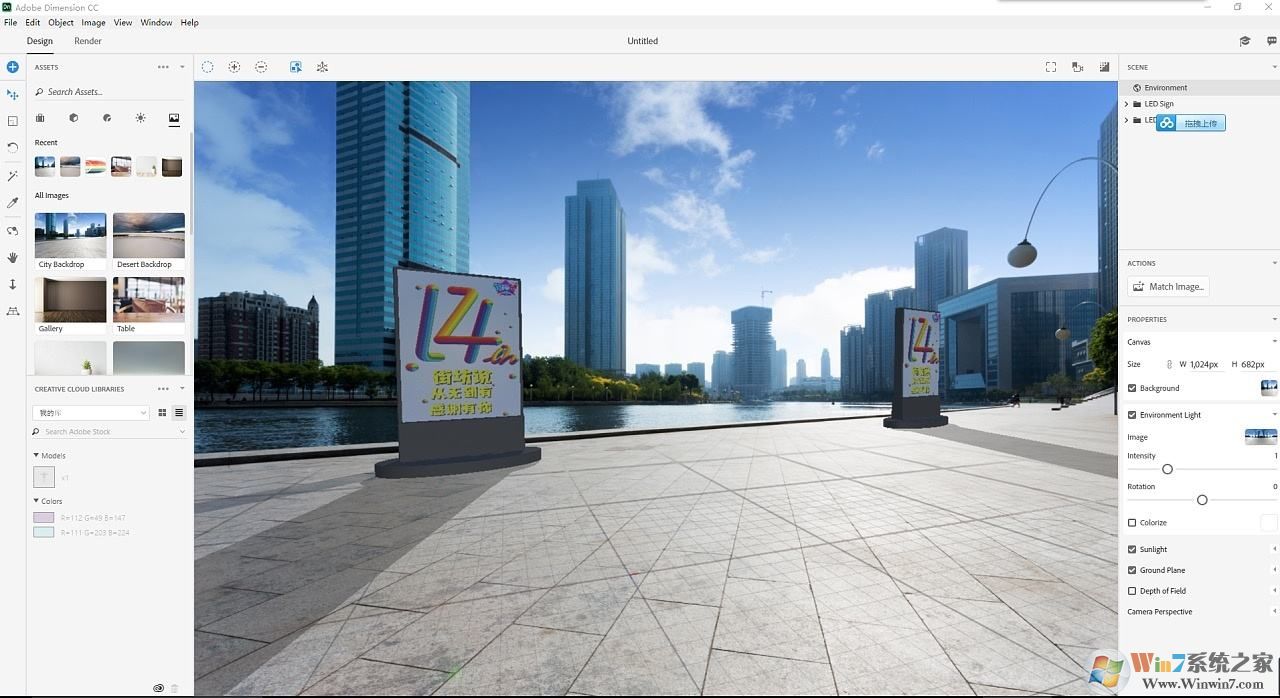Image resolution: width=1280 pixels, height=698 pixels.
Task: Enable the Depth of Field checkbox
Action: (x=1134, y=590)
